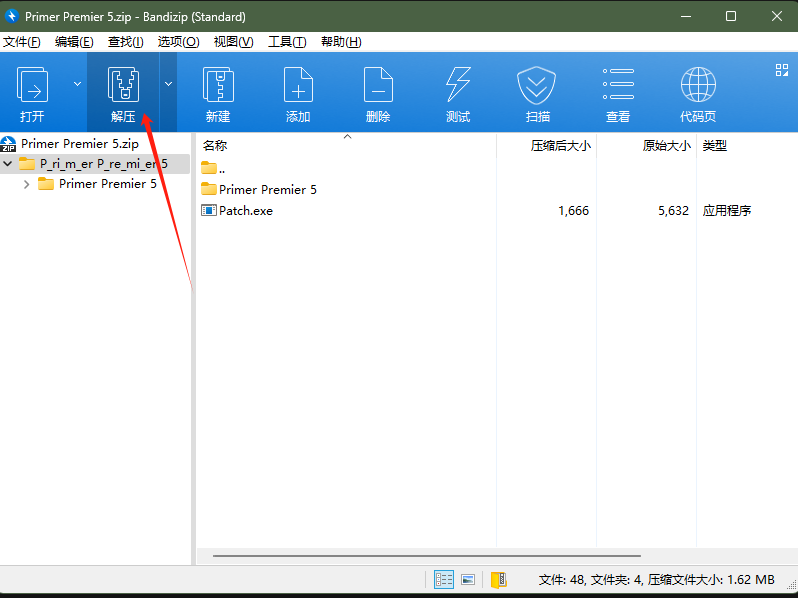Open the 编辑(E) menu
Viewport: 798px width, 598px height.
pos(74,42)
